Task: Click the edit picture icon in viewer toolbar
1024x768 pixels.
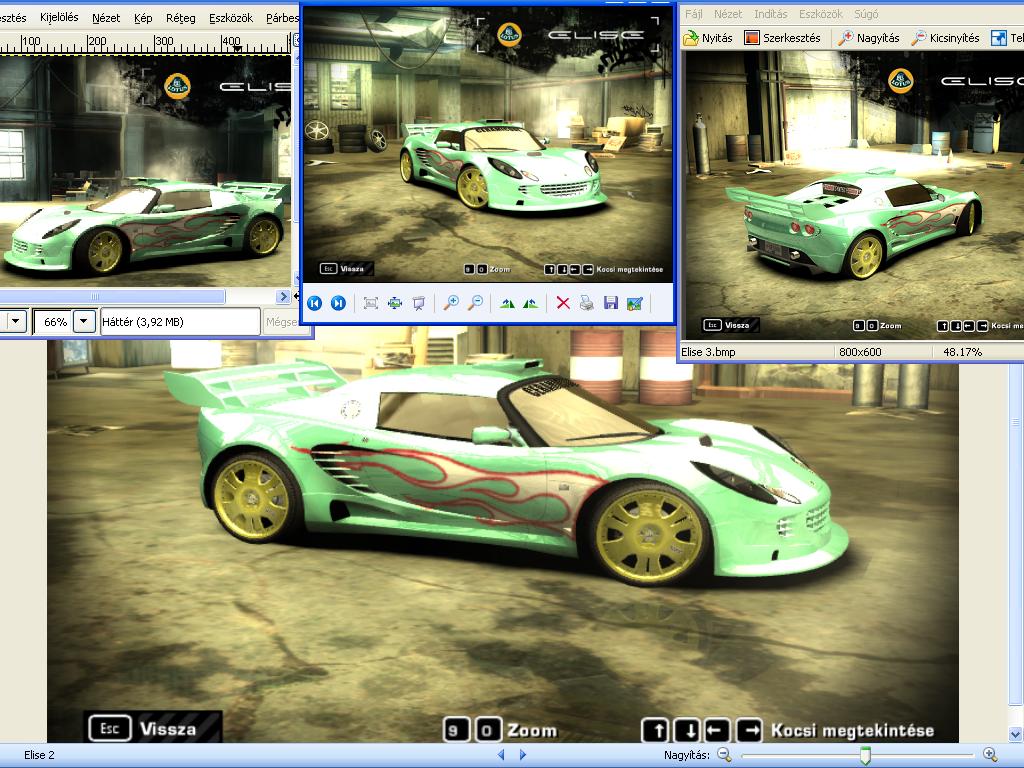Action: click(x=635, y=303)
